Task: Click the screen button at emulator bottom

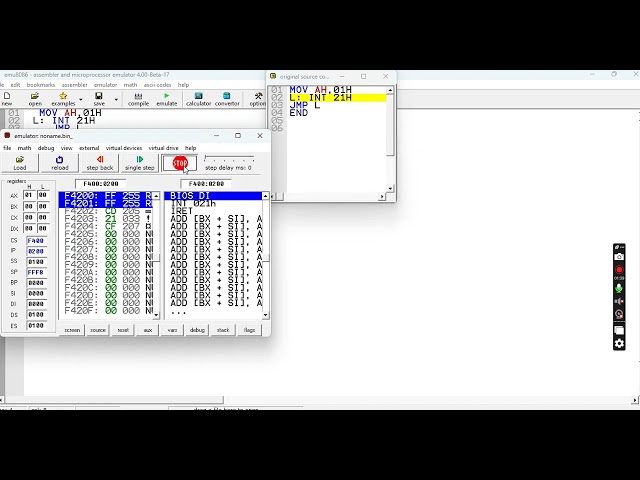Action: 72,330
